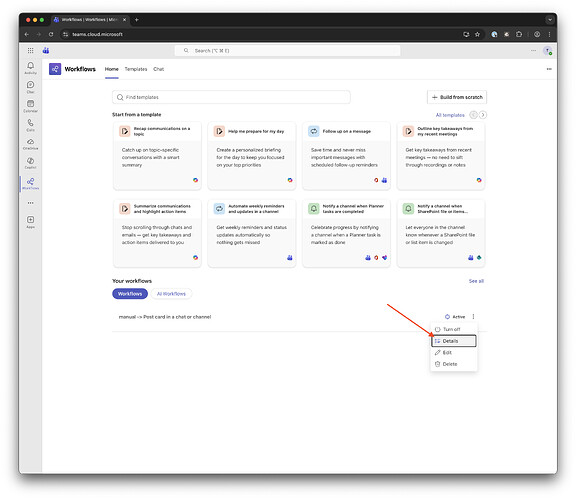Open Apps store icon in sidebar
Image resolution: width=576 pixels, height=499 pixels.
click(x=30, y=222)
